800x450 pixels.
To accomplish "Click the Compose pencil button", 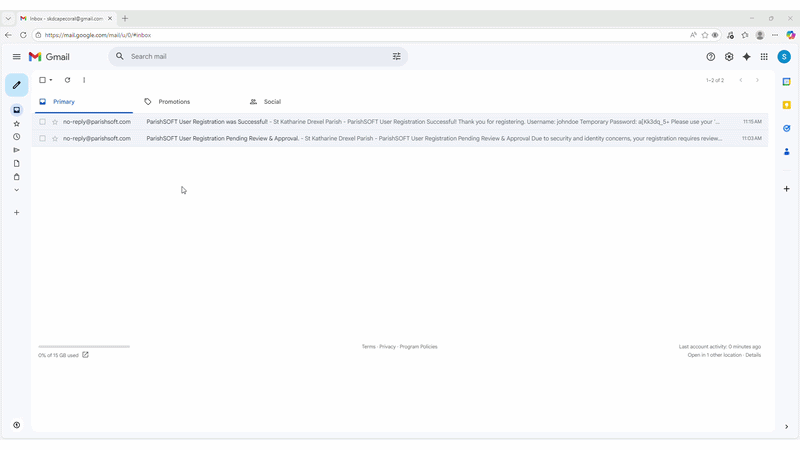I will pyautogui.click(x=17, y=85).
